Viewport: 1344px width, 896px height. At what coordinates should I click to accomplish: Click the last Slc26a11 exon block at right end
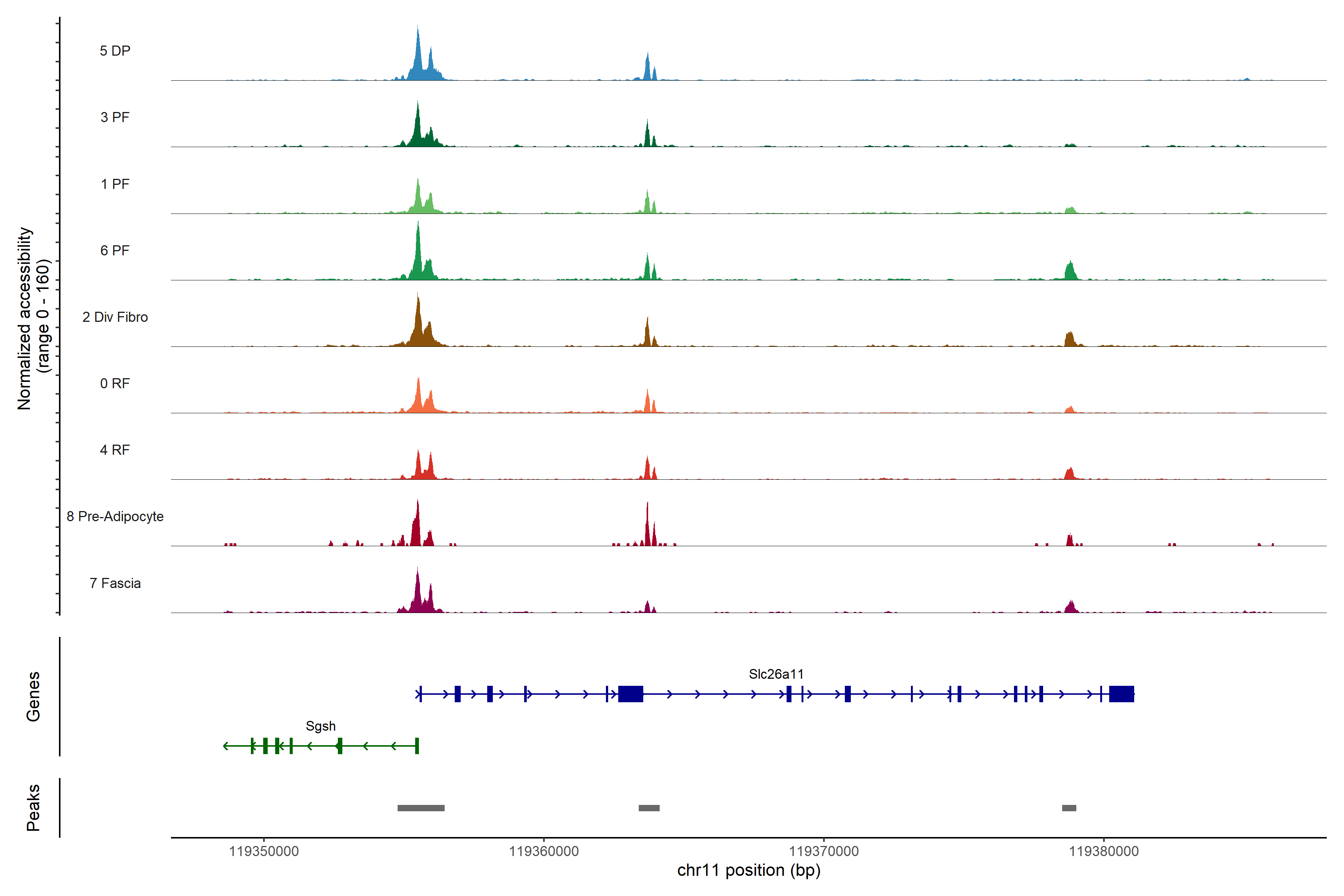point(1121,694)
